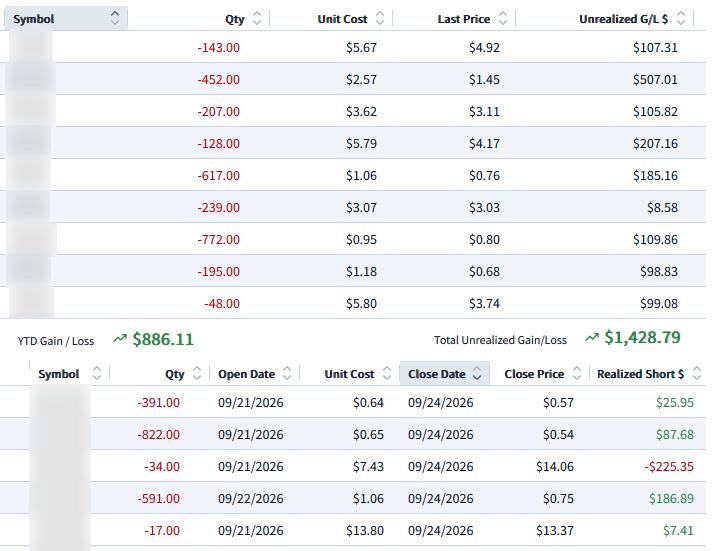This screenshot has width=712, height=551.
Task: Click the Unrealized G/L $ column header label
Action: click(x=623, y=19)
